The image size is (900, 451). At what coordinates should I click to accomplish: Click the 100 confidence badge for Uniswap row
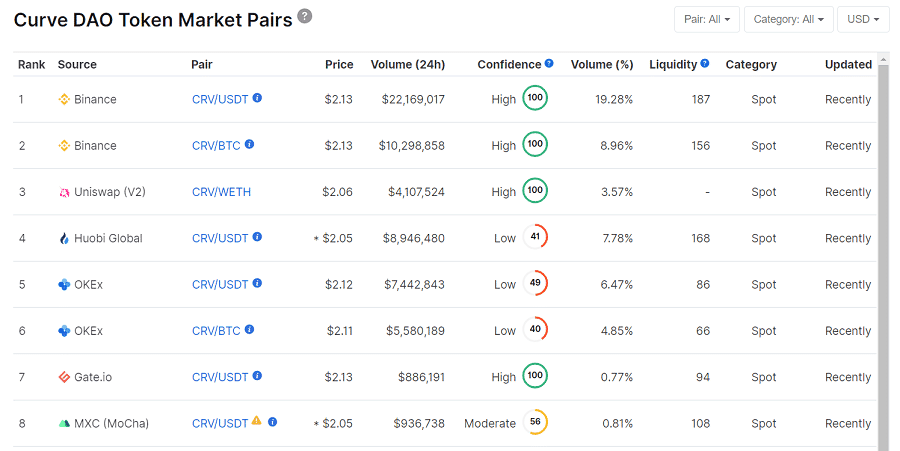535,190
